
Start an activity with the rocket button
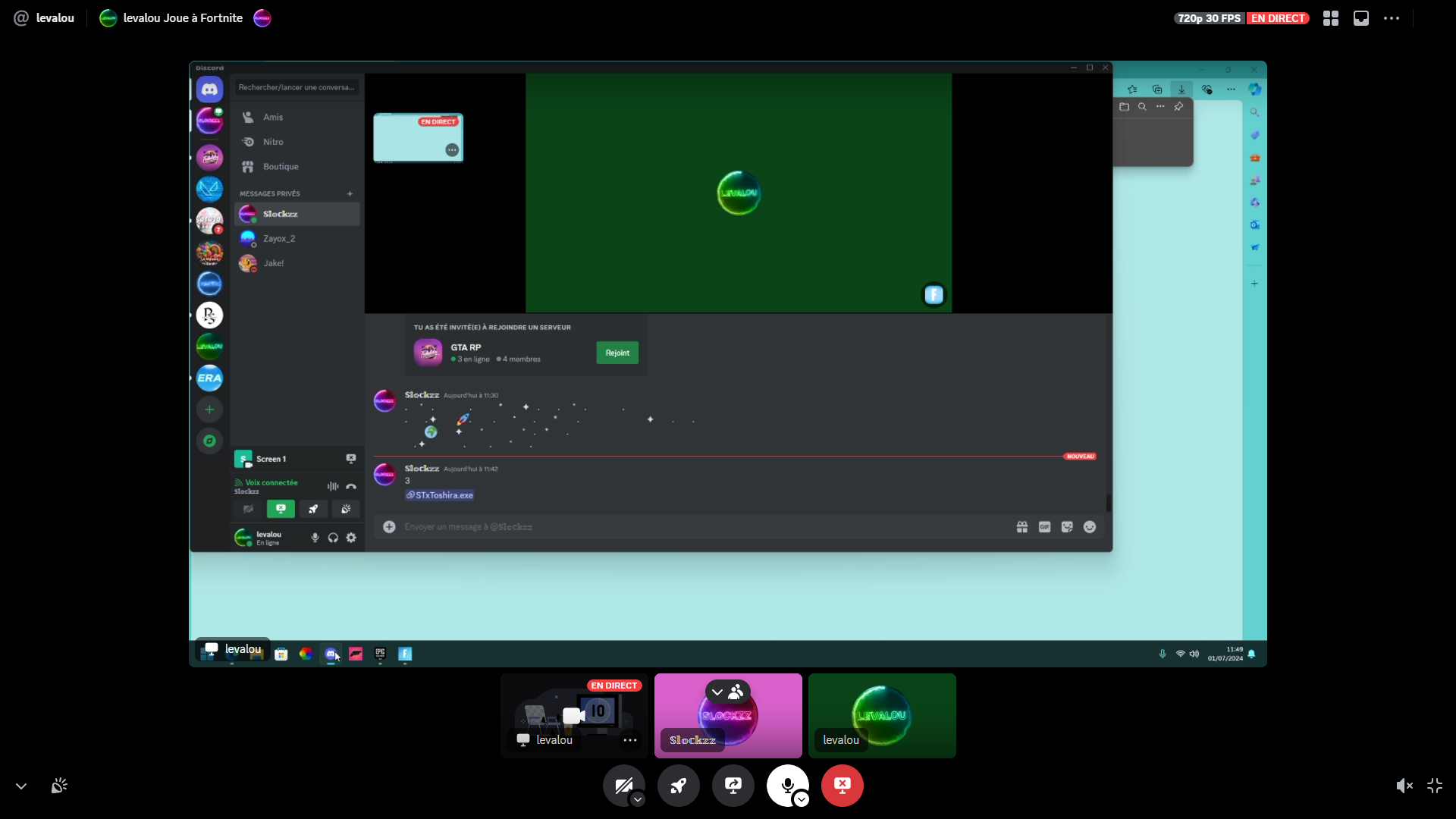(679, 786)
